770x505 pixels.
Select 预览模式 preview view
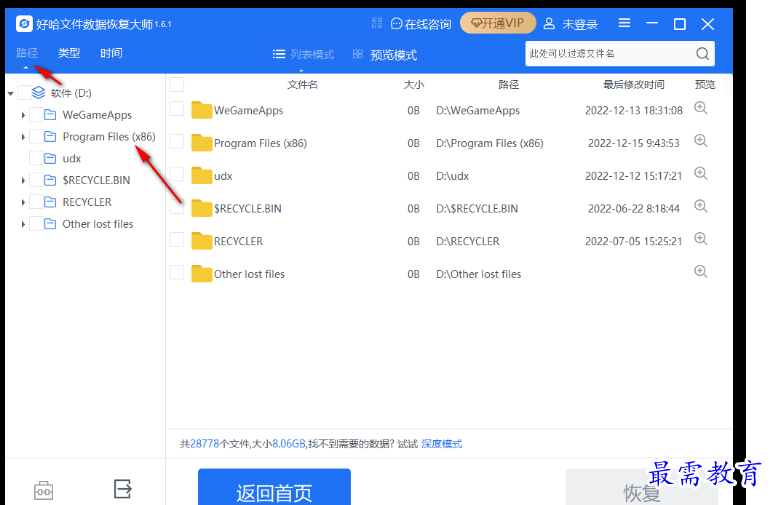385,55
